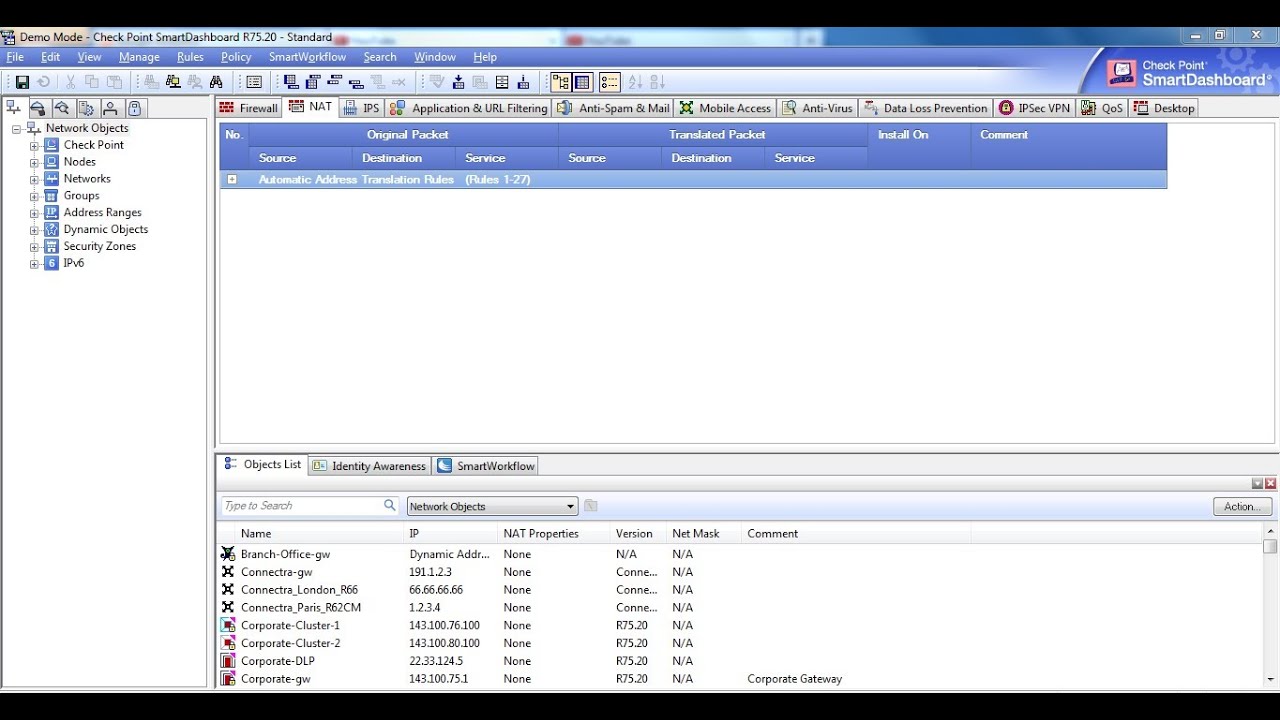1280x720 pixels.
Task: Click the IPSec VPN tab icon
Action: [1006, 108]
